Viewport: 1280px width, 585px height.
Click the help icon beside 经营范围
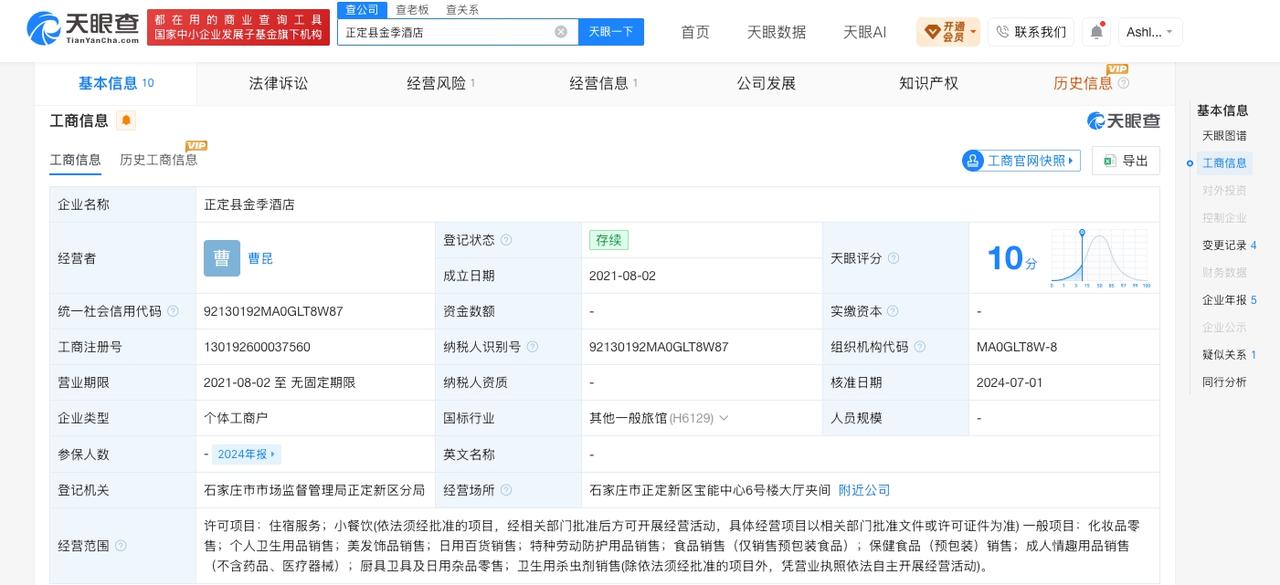121,546
